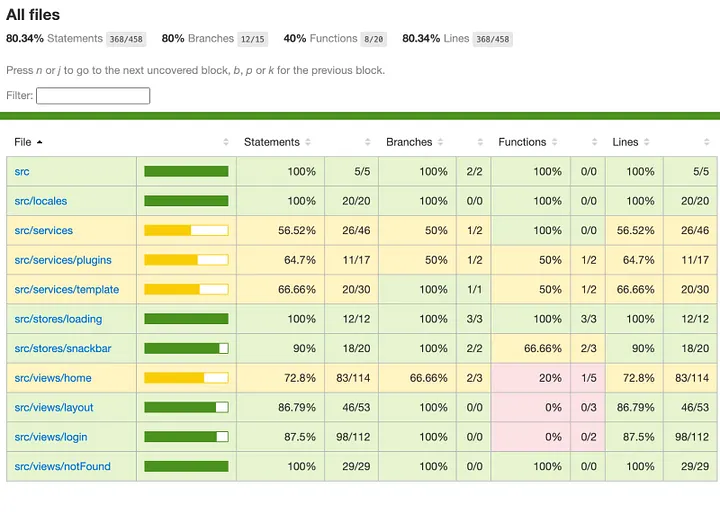720x525 pixels.
Task: Sort by lines covered/total count column icon
Action: [707, 142]
